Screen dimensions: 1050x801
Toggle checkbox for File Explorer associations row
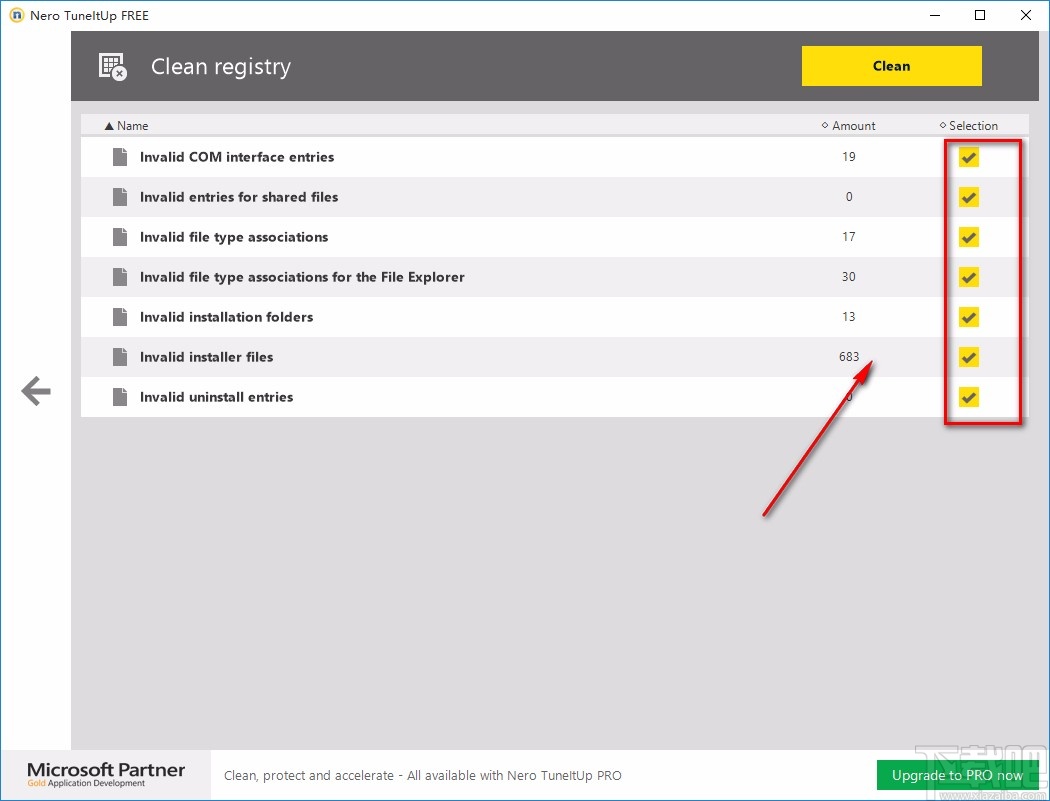coord(968,277)
